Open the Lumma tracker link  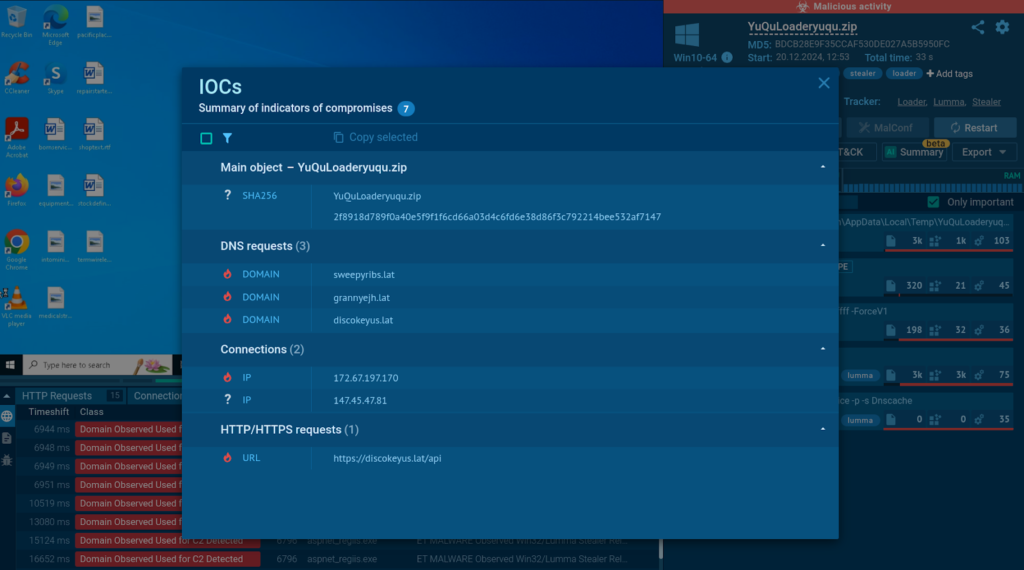949,102
